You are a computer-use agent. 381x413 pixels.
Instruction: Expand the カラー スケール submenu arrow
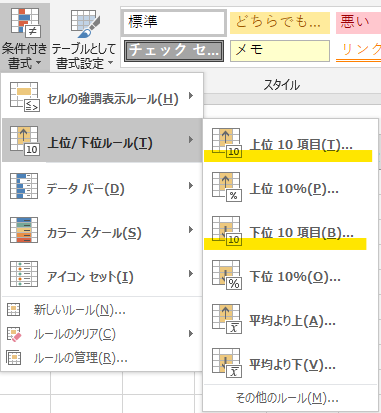(191, 229)
